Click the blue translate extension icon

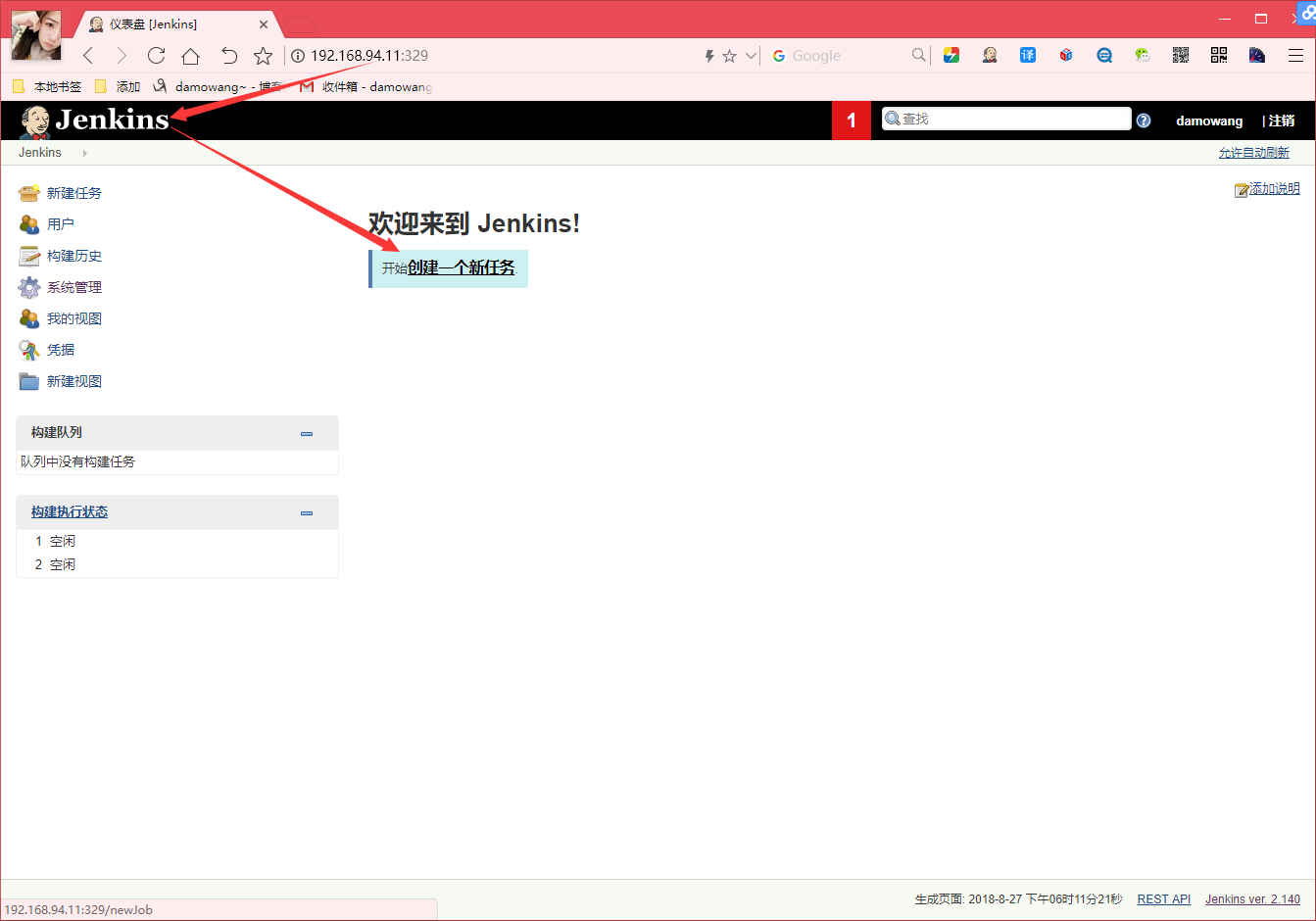[1028, 55]
